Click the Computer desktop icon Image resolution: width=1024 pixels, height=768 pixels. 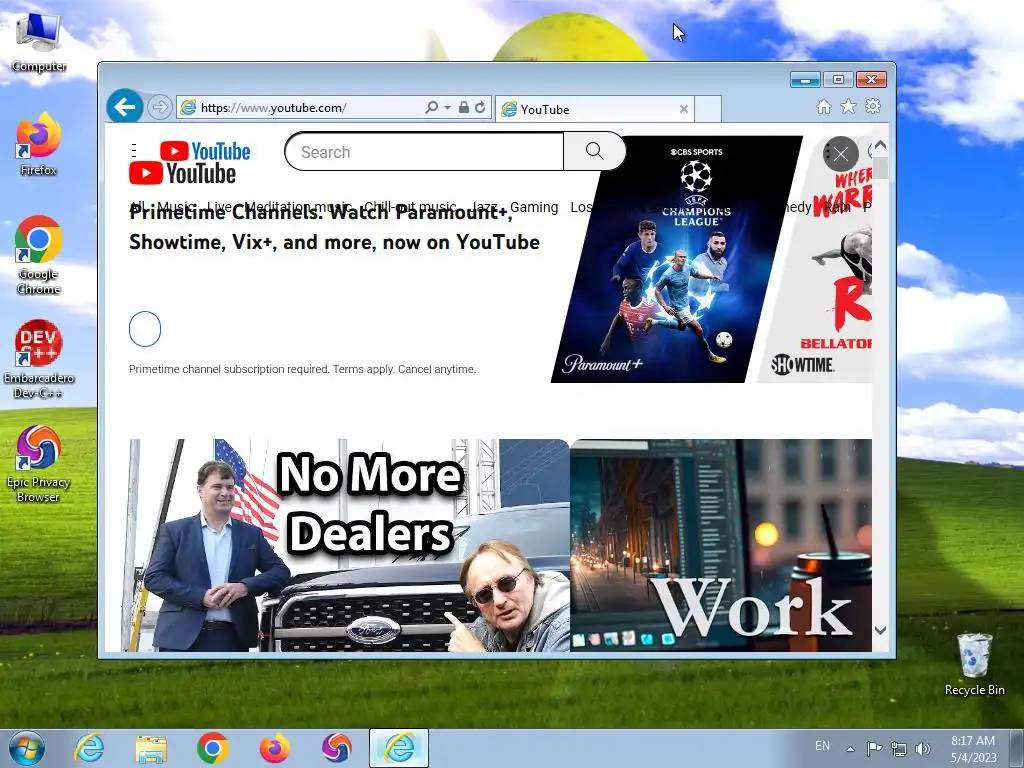click(39, 42)
